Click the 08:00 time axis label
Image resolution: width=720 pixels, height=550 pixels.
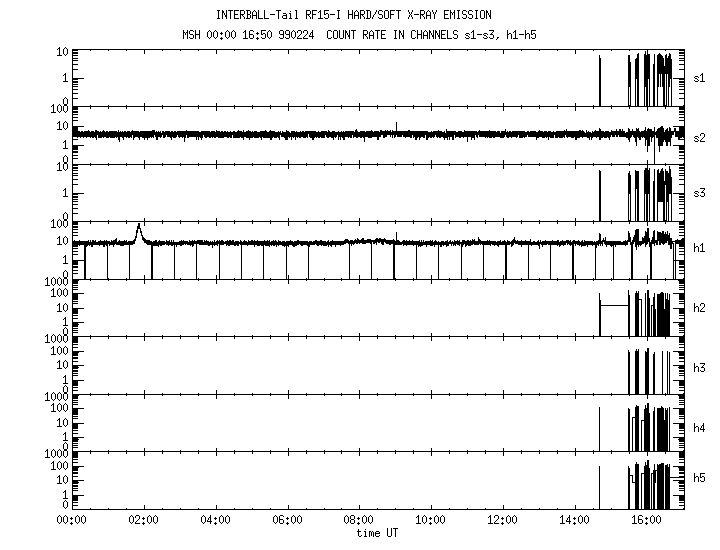coord(359,520)
